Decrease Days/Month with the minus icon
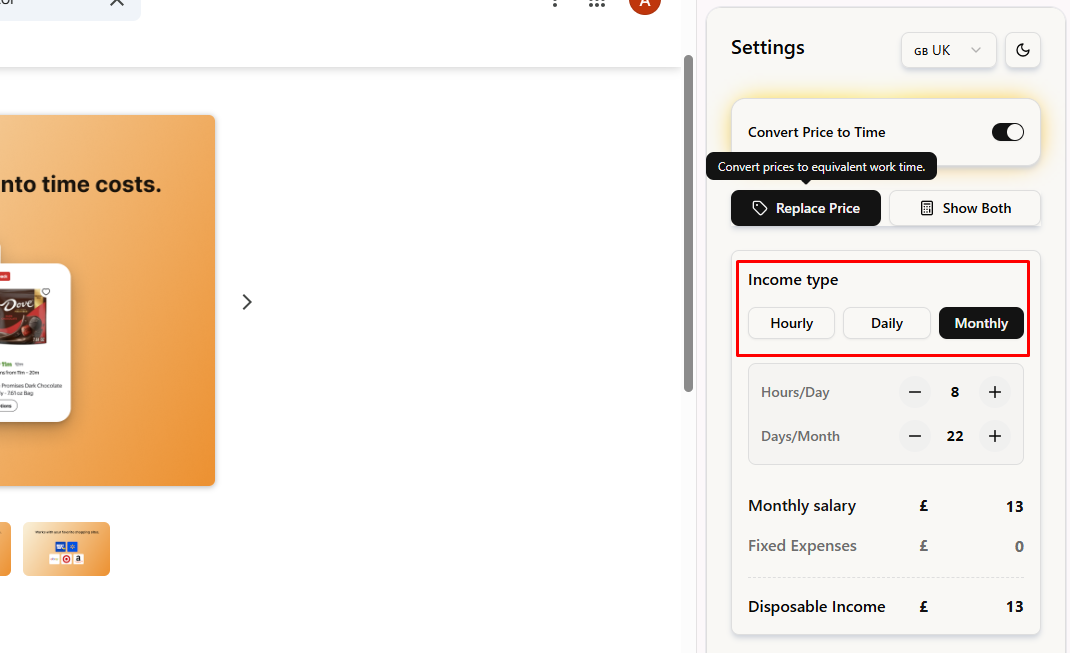Image resolution: width=1070 pixels, height=653 pixels. tap(914, 436)
